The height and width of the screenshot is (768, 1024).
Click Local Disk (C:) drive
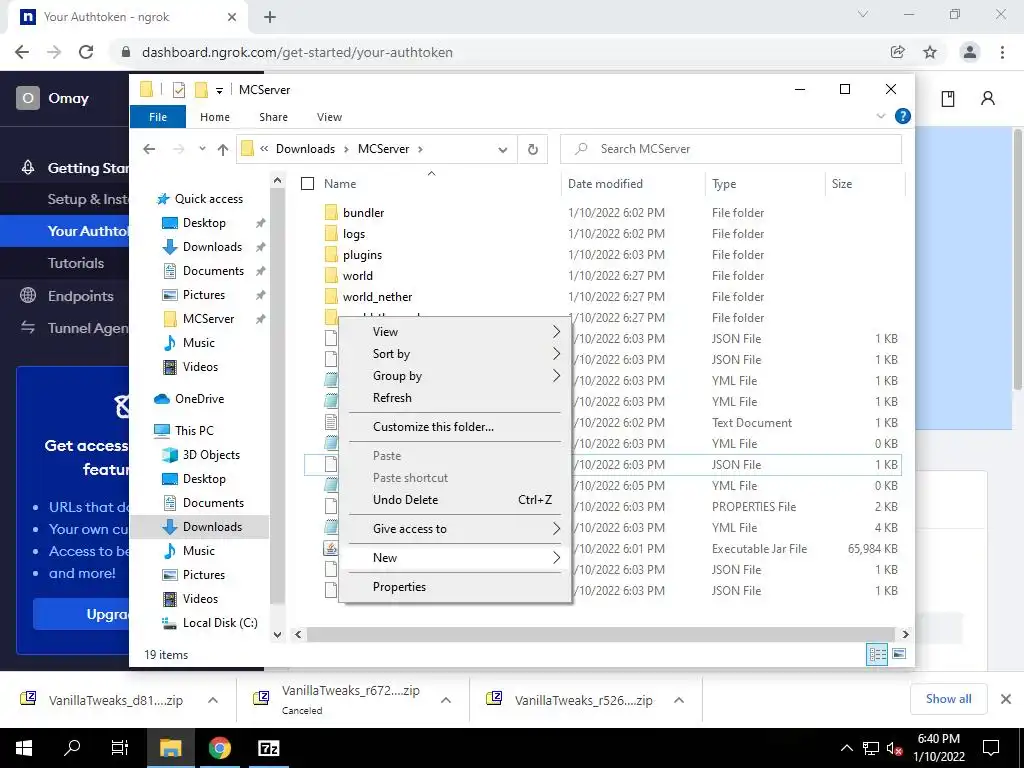(219, 623)
